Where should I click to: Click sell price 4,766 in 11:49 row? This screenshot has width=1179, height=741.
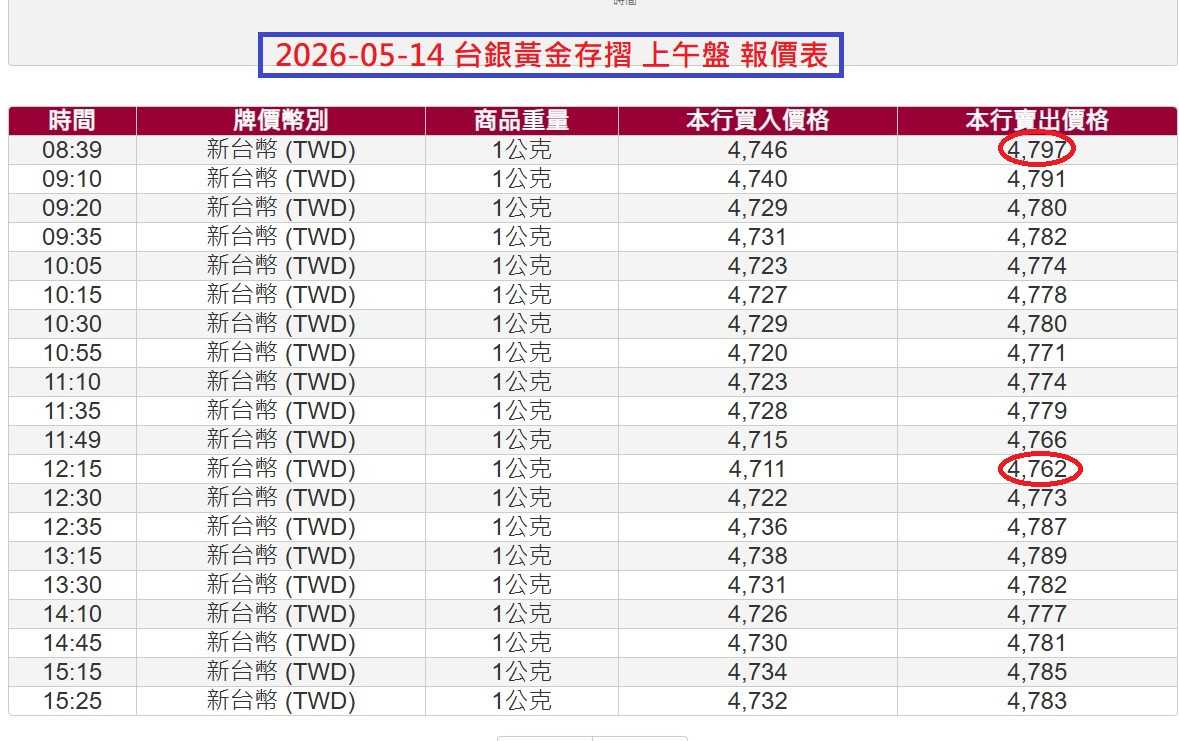1037,440
